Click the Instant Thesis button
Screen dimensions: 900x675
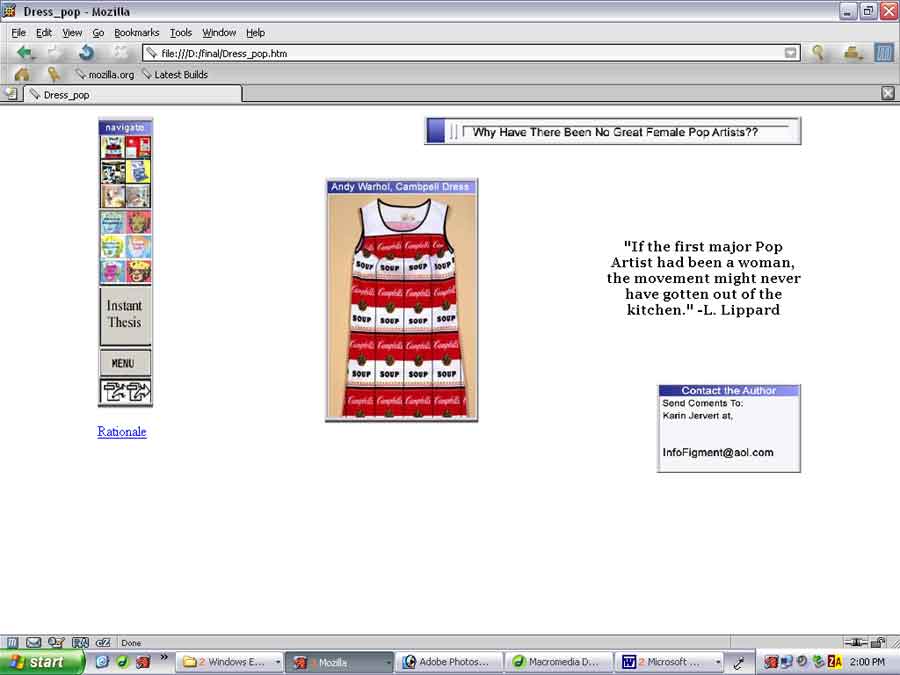click(125, 314)
